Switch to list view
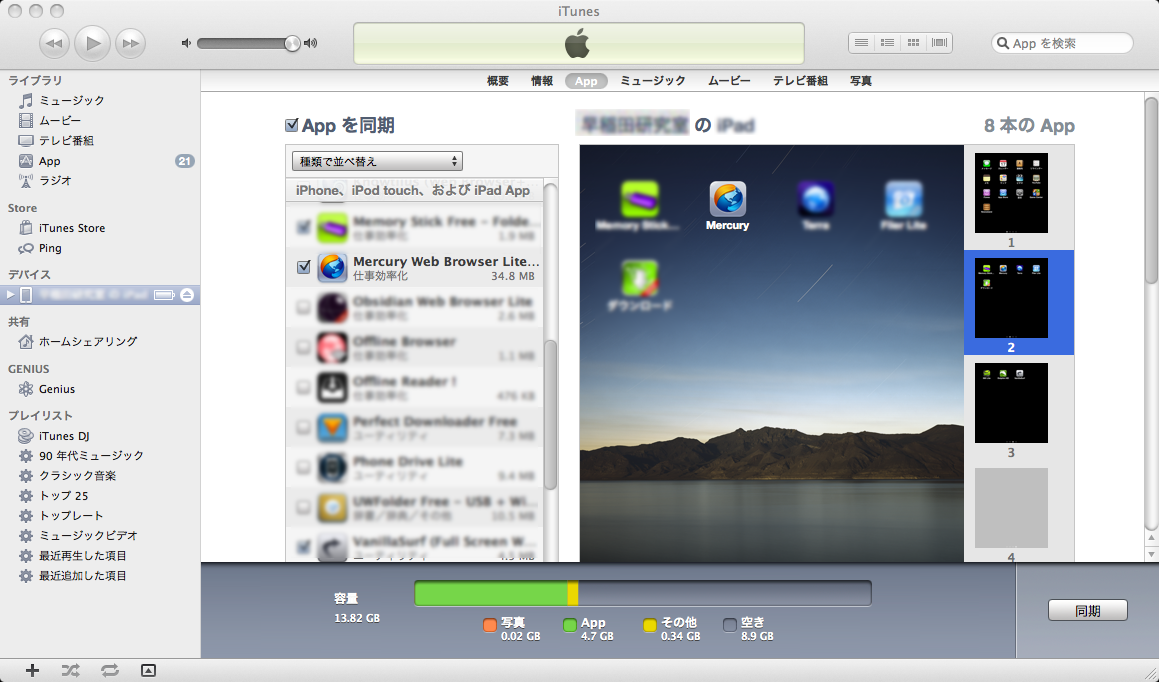This screenshot has height=682, width=1159. (x=861, y=43)
